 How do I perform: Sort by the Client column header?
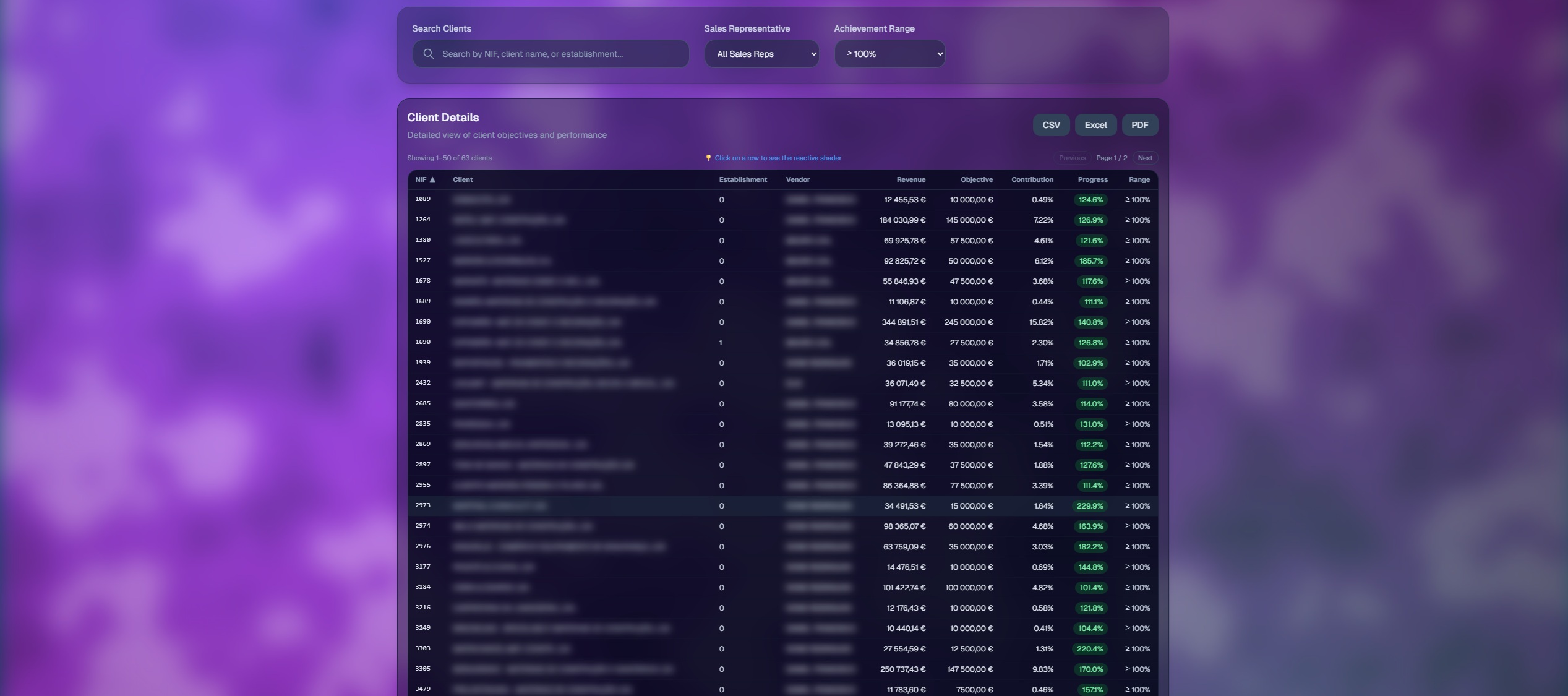point(463,179)
